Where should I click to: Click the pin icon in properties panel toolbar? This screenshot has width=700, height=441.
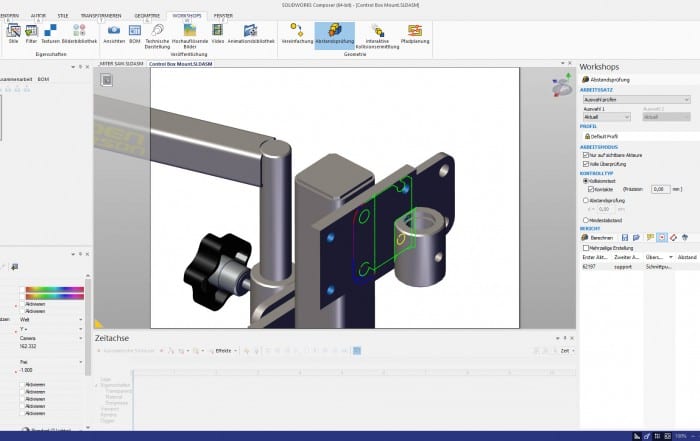[14, 267]
